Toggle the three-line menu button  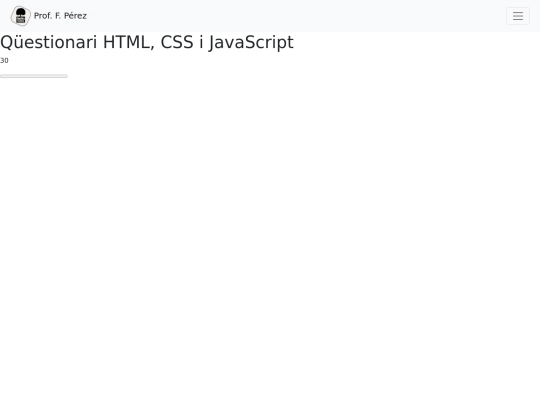point(518,16)
